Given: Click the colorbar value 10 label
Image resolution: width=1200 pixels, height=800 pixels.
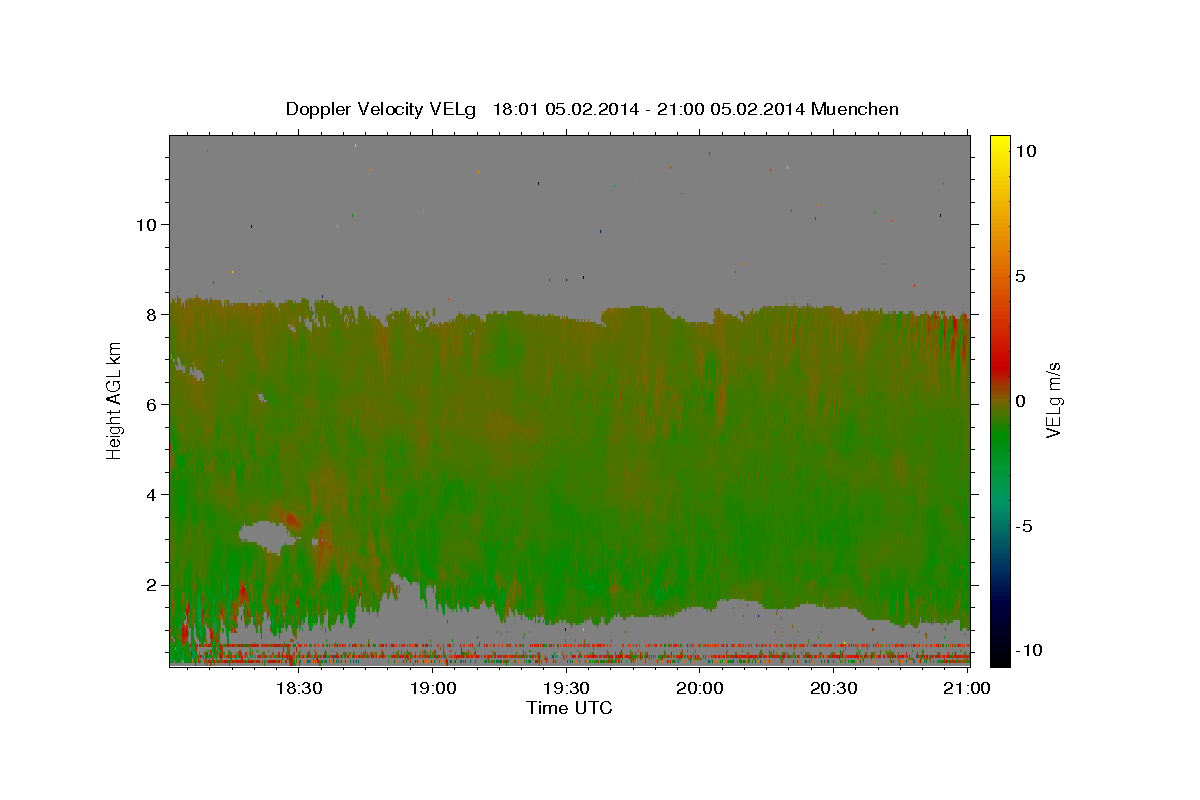Looking at the screenshot, I should click(1026, 150).
